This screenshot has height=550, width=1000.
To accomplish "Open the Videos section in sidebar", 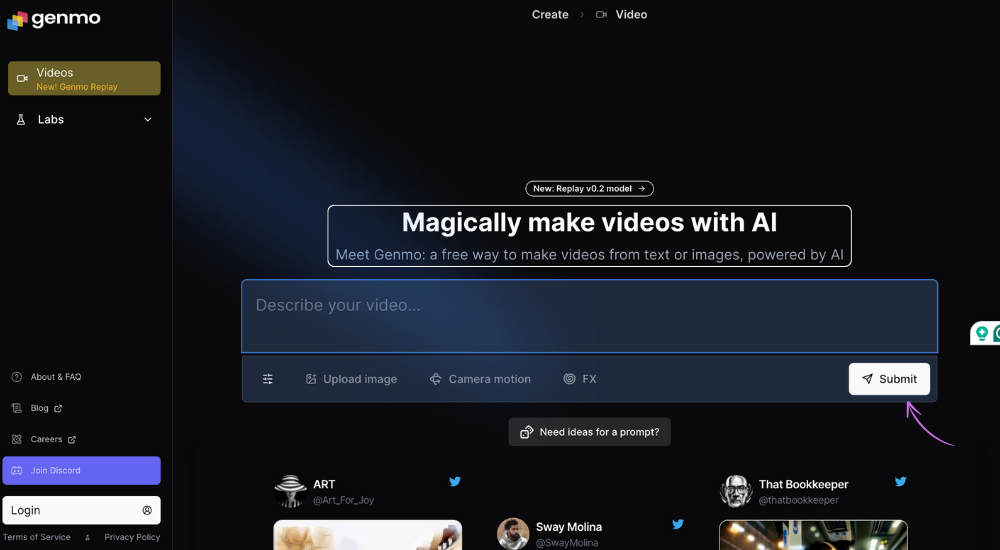I will pos(84,78).
